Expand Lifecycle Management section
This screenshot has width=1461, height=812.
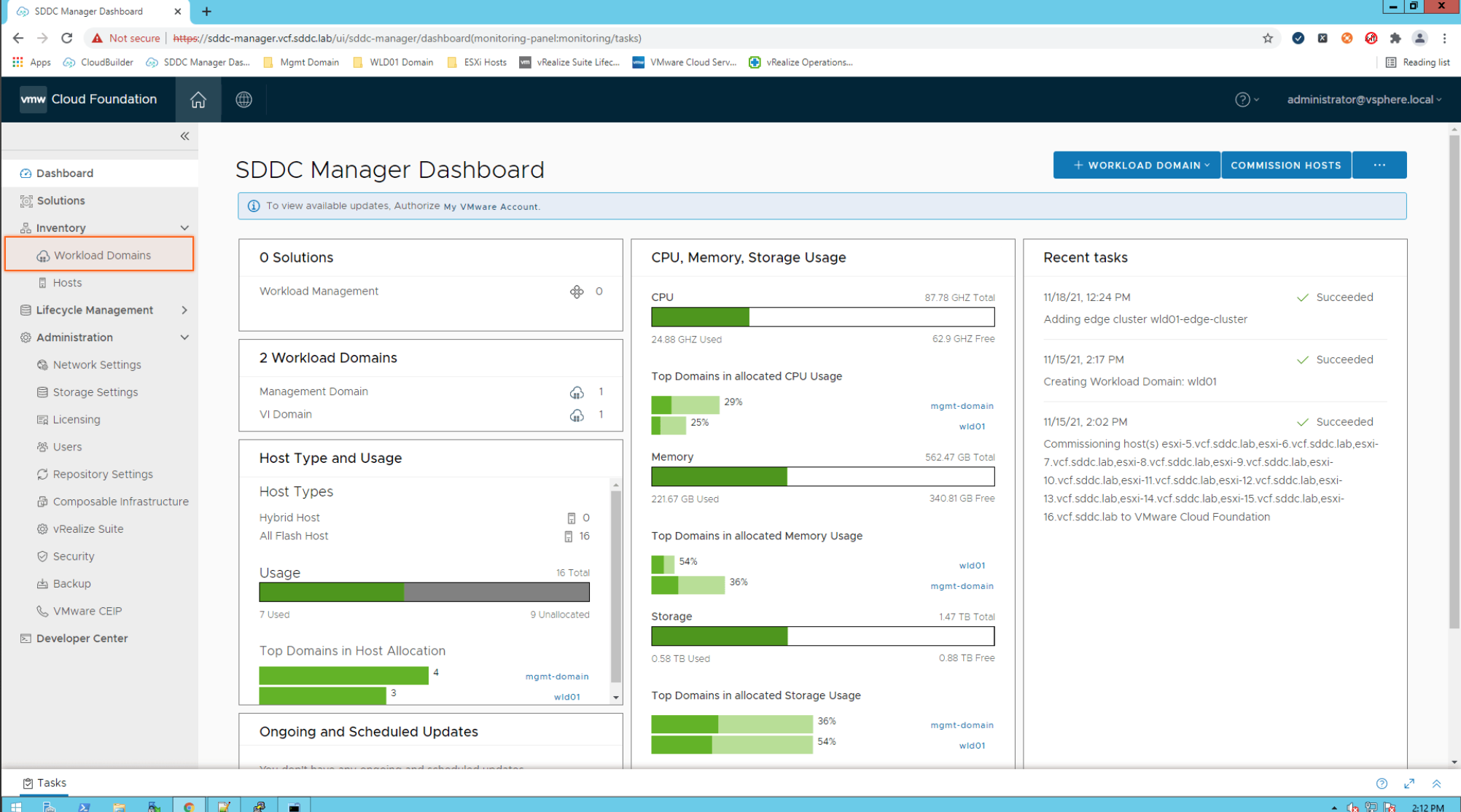(184, 311)
